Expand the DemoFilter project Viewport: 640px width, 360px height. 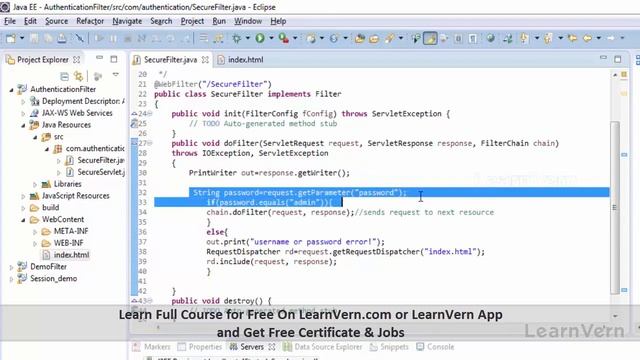click(x=11, y=267)
